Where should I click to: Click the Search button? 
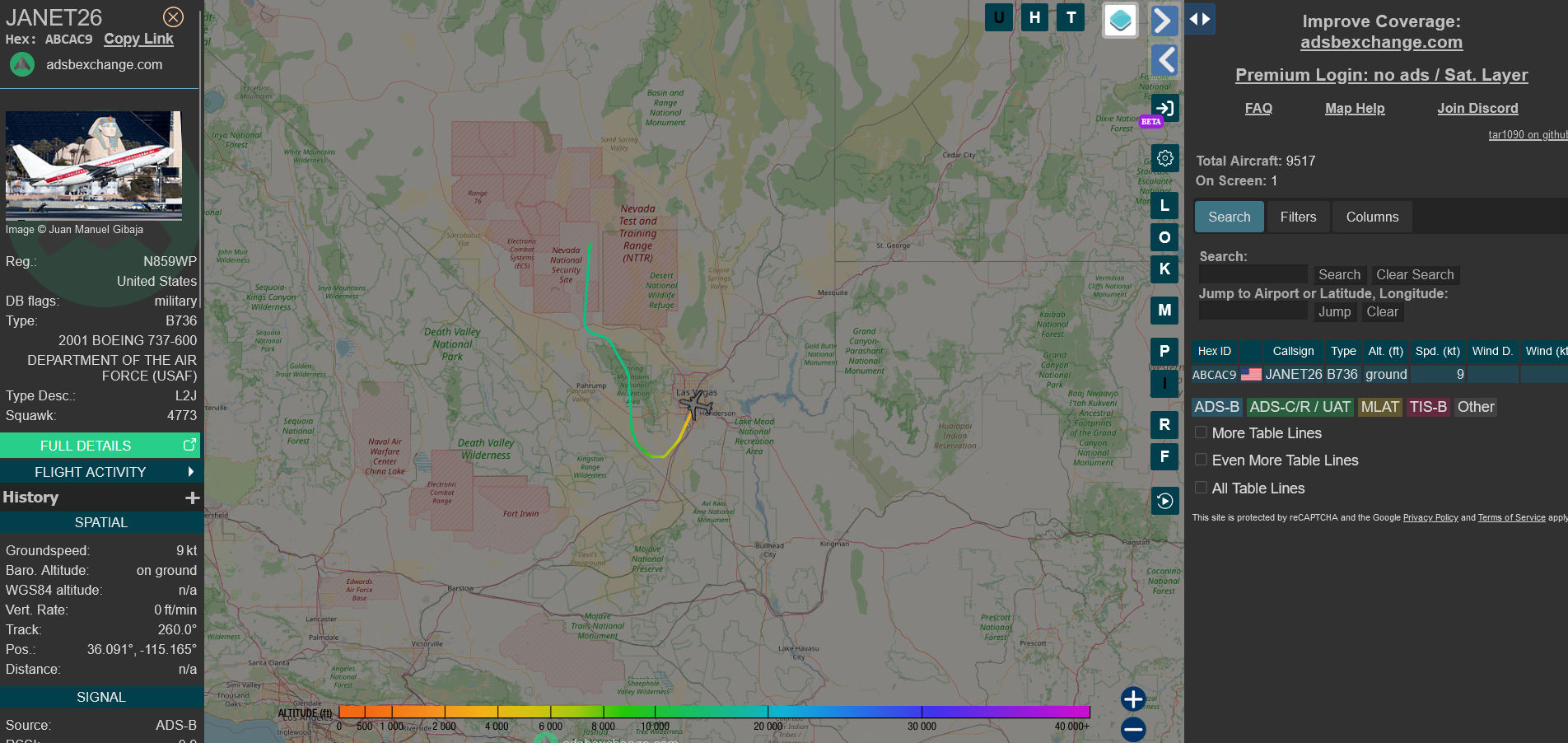pos(1339,274)
